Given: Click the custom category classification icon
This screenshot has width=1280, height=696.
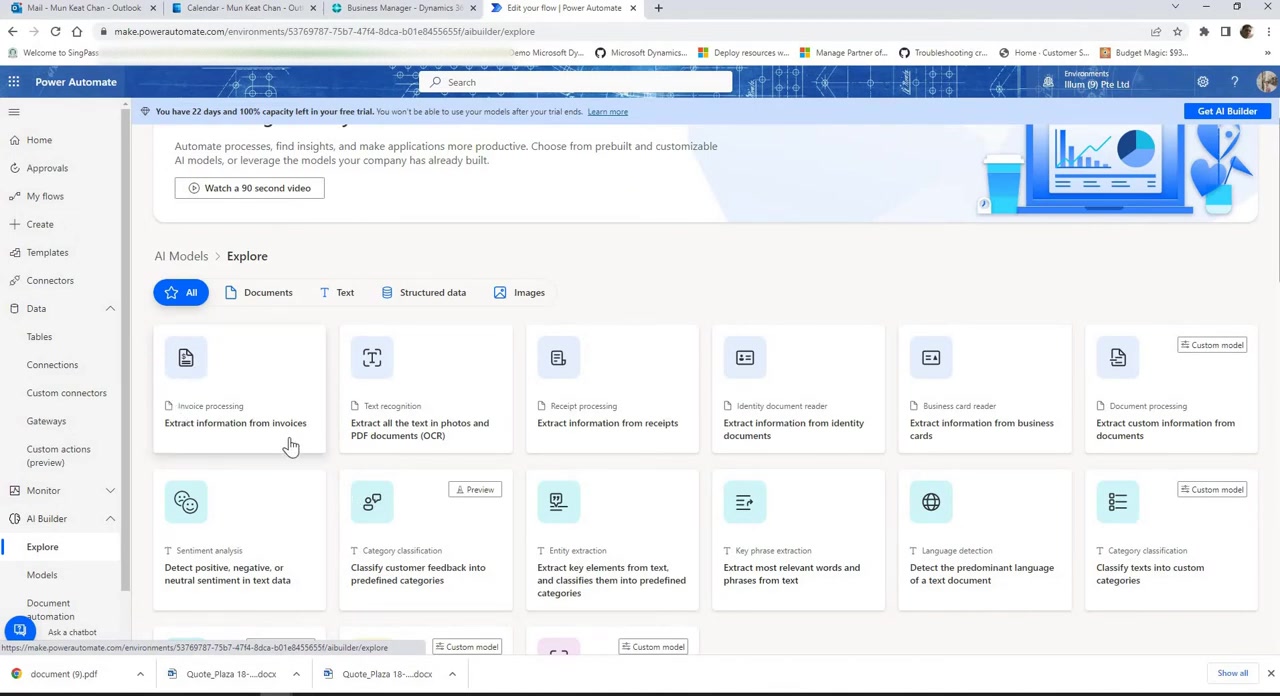Looking at the screenshot, I should point(1117,502).
